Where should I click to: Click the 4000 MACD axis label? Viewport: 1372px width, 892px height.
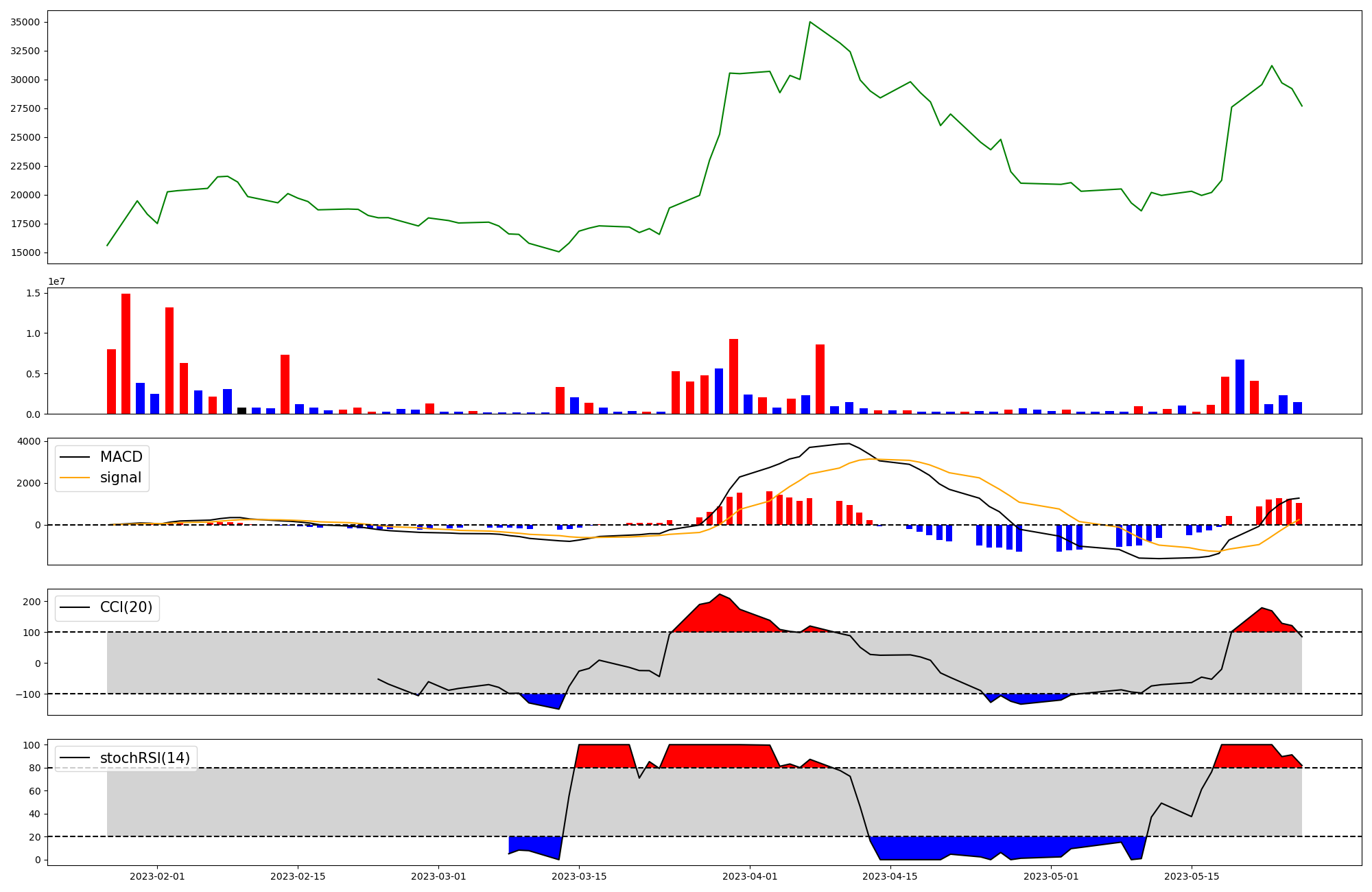29,441
